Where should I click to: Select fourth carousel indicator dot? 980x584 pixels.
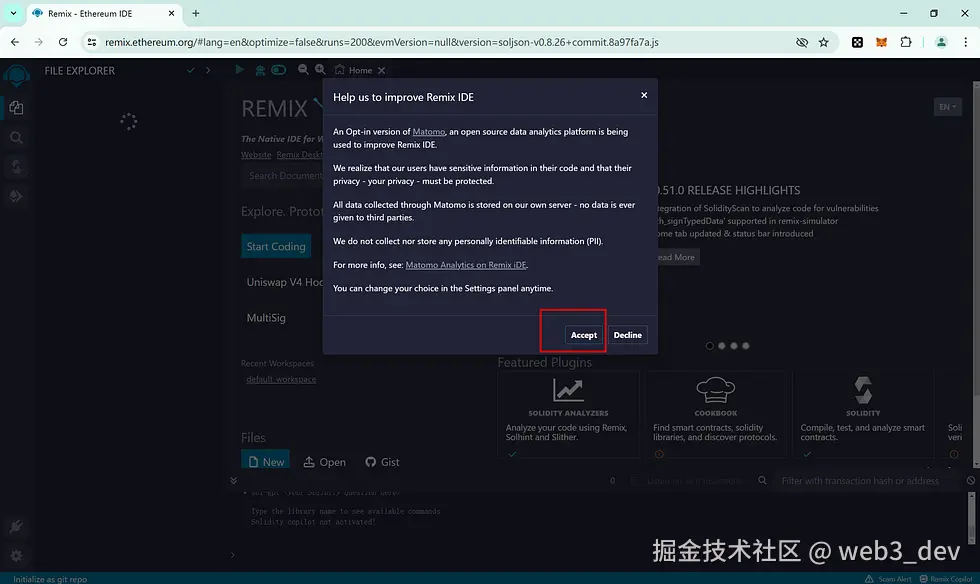click(x=746, y=346)
